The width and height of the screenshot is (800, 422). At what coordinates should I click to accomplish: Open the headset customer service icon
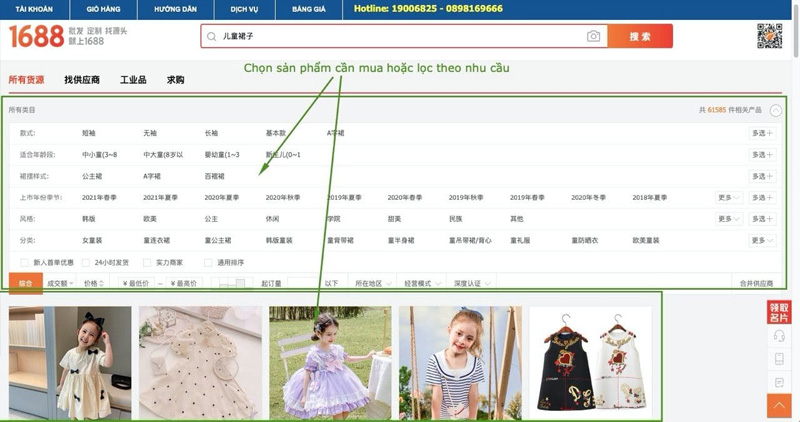(x=779, y=335)
